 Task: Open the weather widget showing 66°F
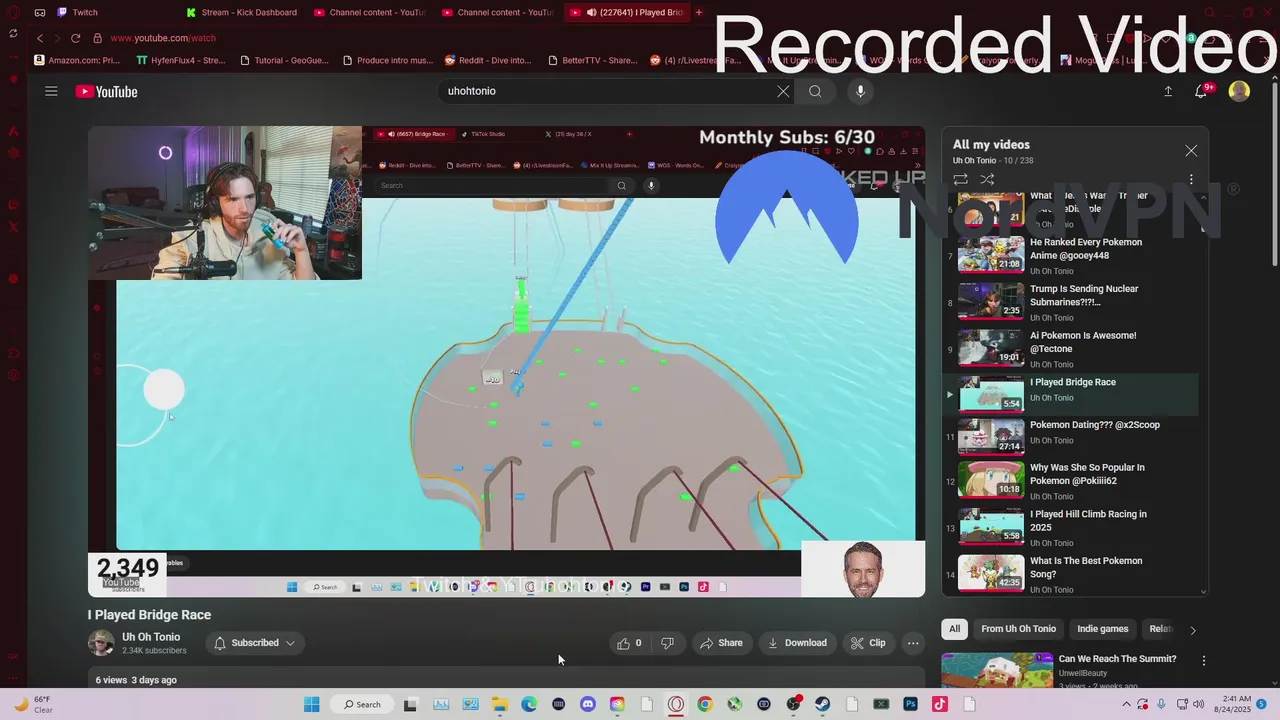coord(34,704)
